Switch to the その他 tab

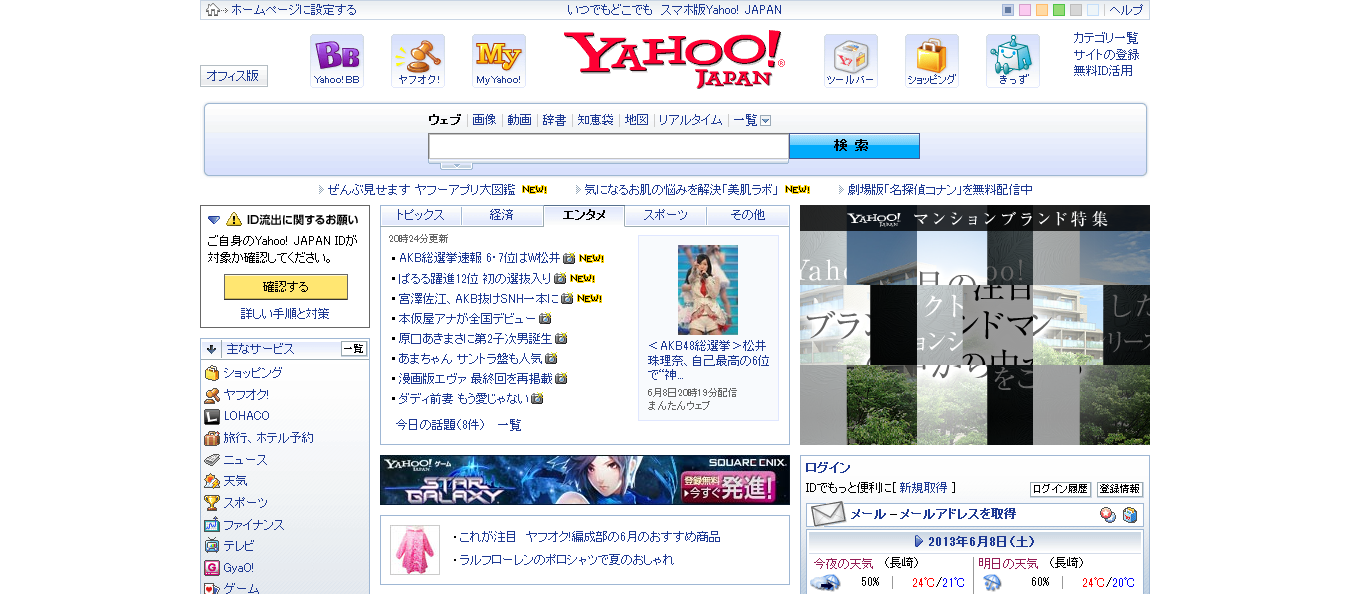[747, 215]
